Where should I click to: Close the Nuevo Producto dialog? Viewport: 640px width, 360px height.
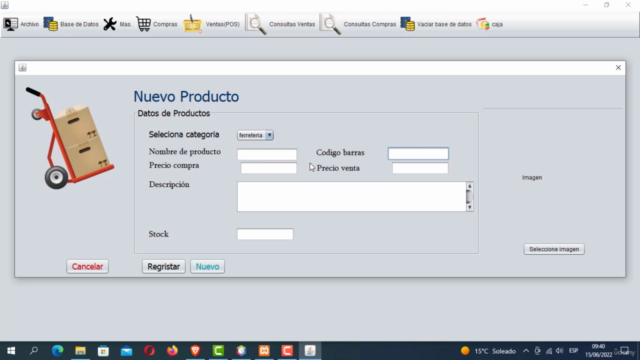tap(618, 68)
